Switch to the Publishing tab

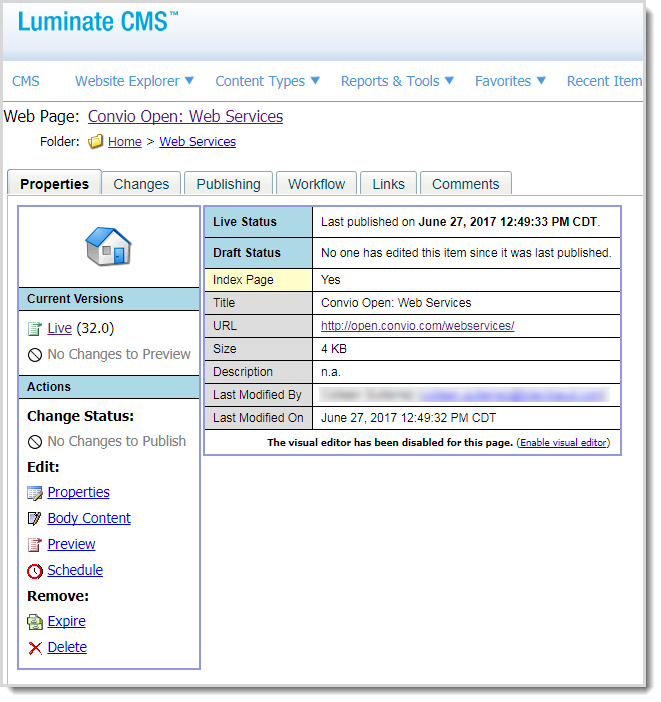pyautogui.click(x=228, y=184)
